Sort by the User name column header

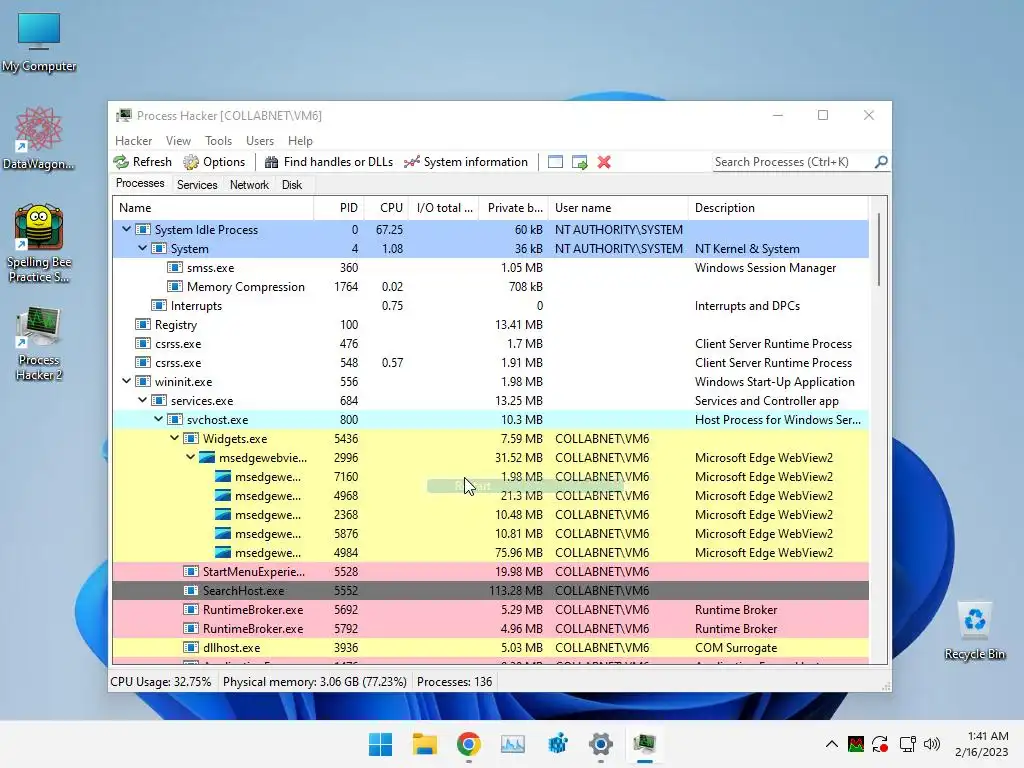tap(618, 208)
